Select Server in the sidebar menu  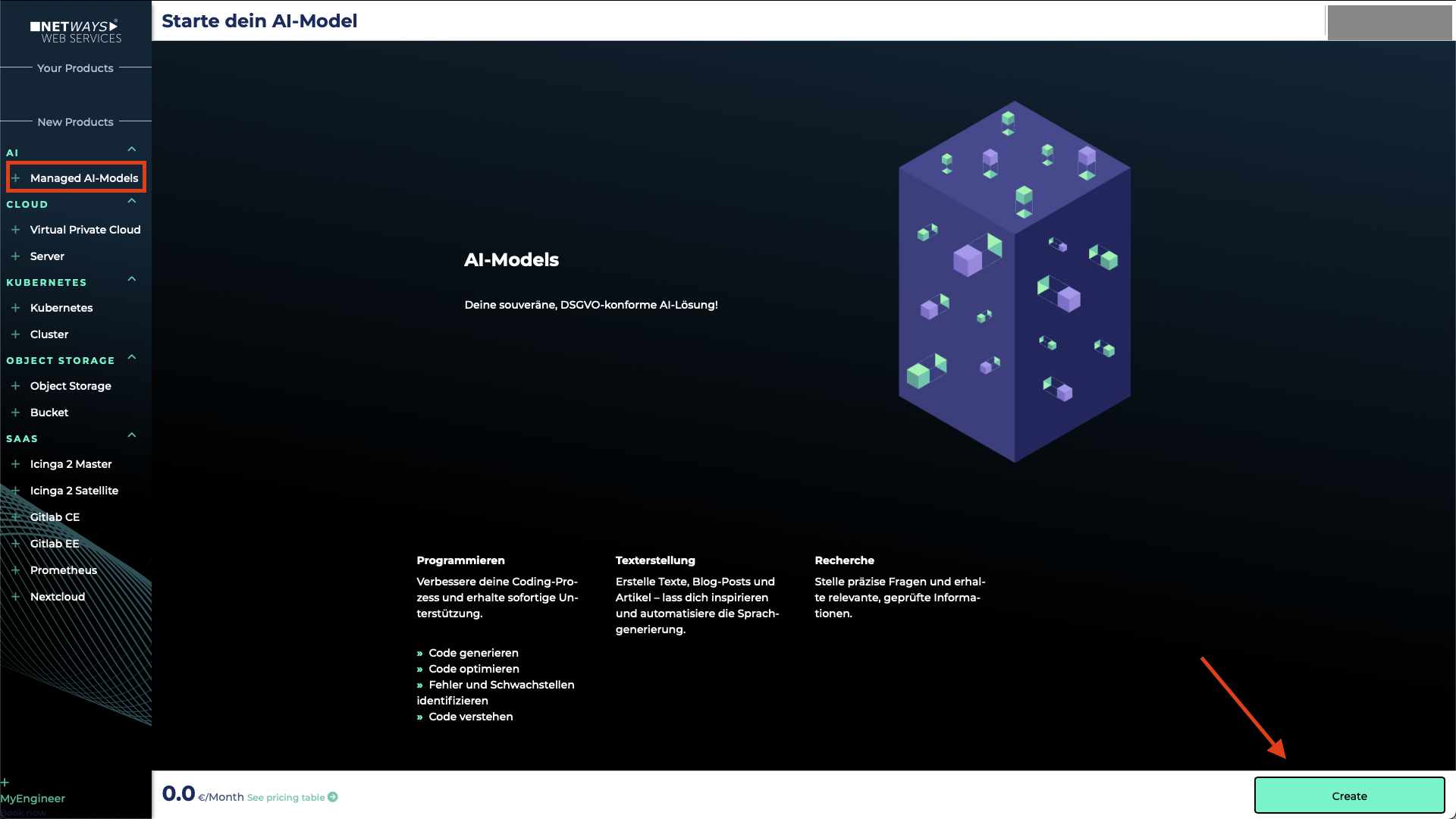48,256
